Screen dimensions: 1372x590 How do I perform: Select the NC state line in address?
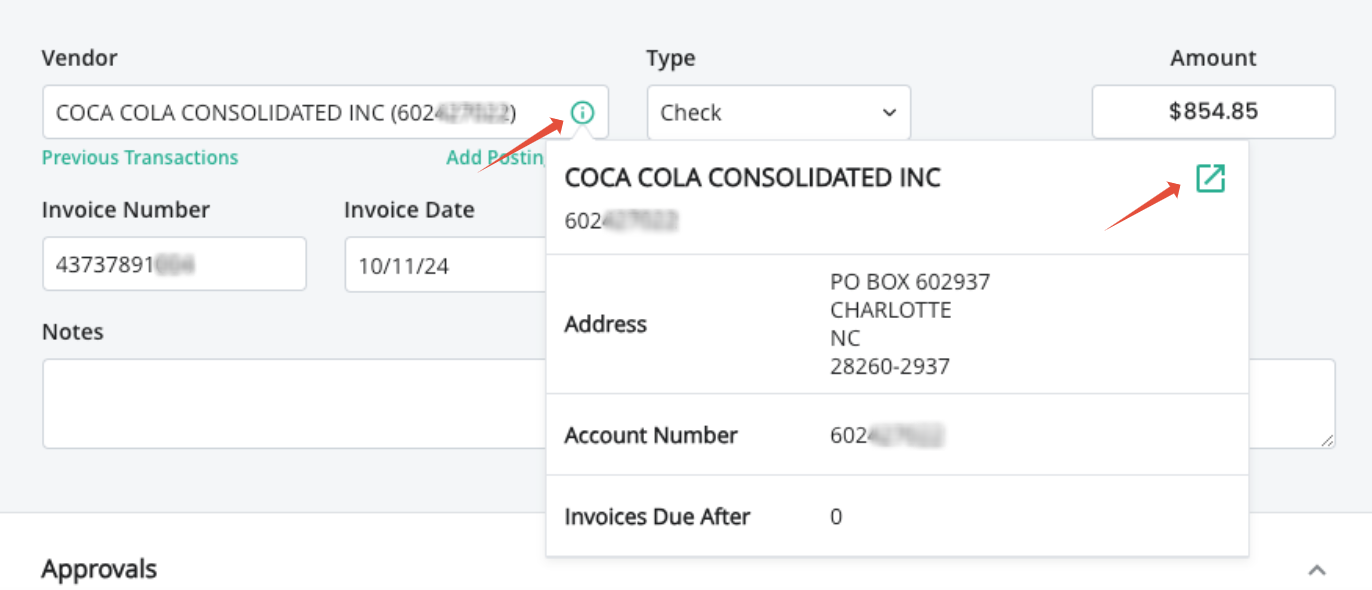point(845,338)
